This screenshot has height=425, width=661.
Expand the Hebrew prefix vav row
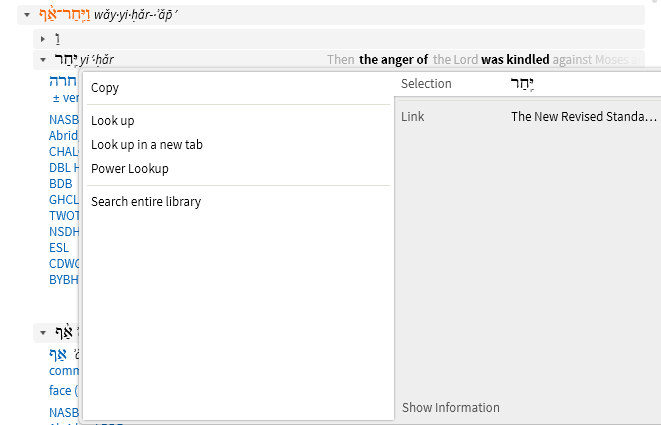coord(43,38)
